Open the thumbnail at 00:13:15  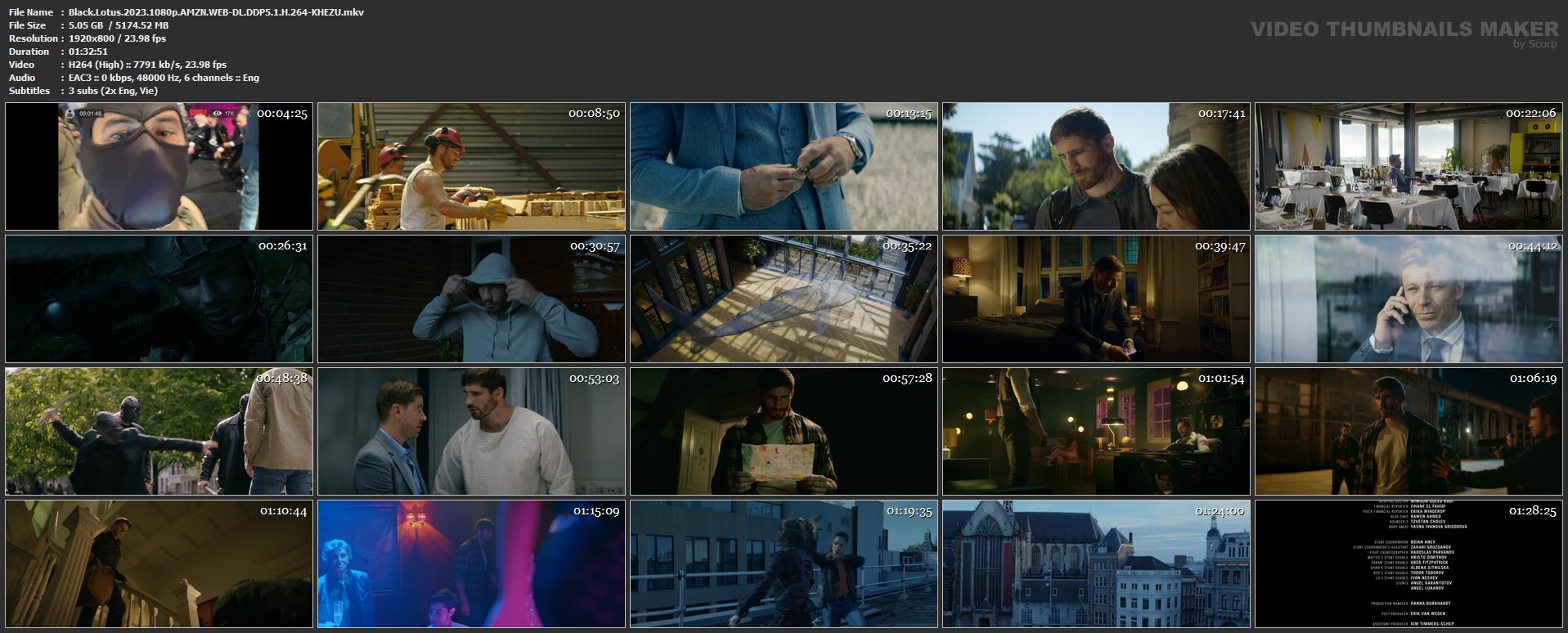[784, 166]
